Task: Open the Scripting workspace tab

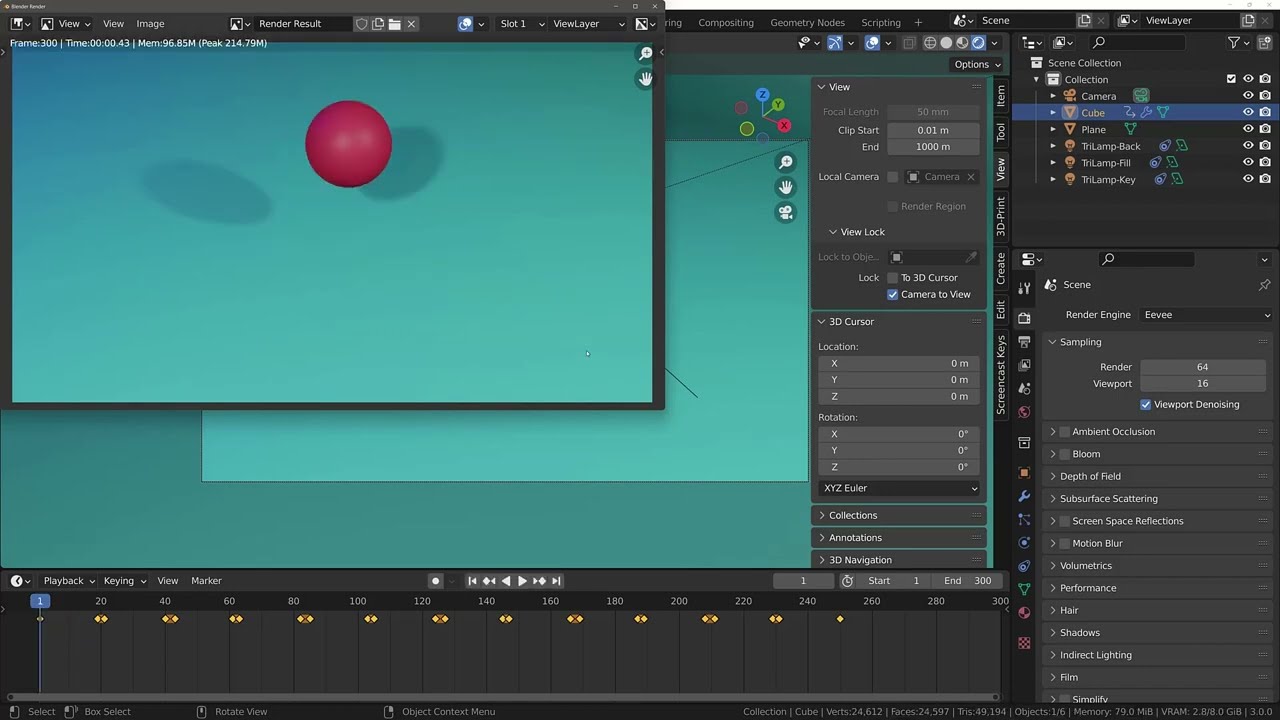Action: click(x=881, y=21)
